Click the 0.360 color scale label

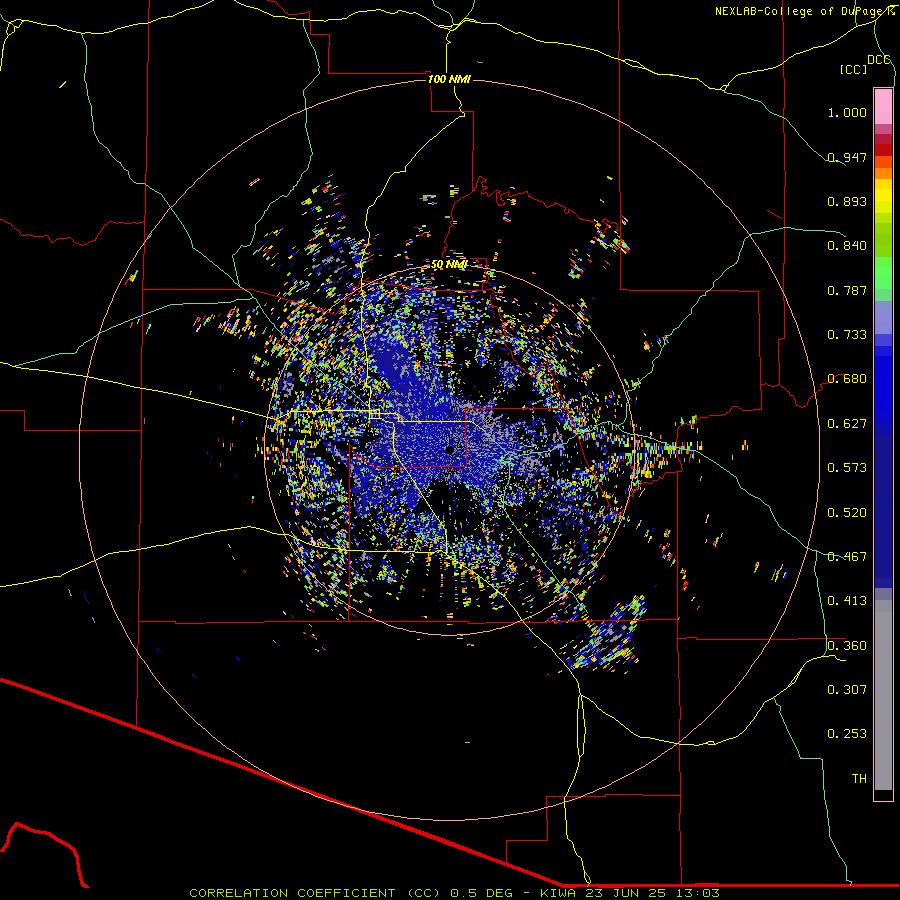[x=847, y=646]
